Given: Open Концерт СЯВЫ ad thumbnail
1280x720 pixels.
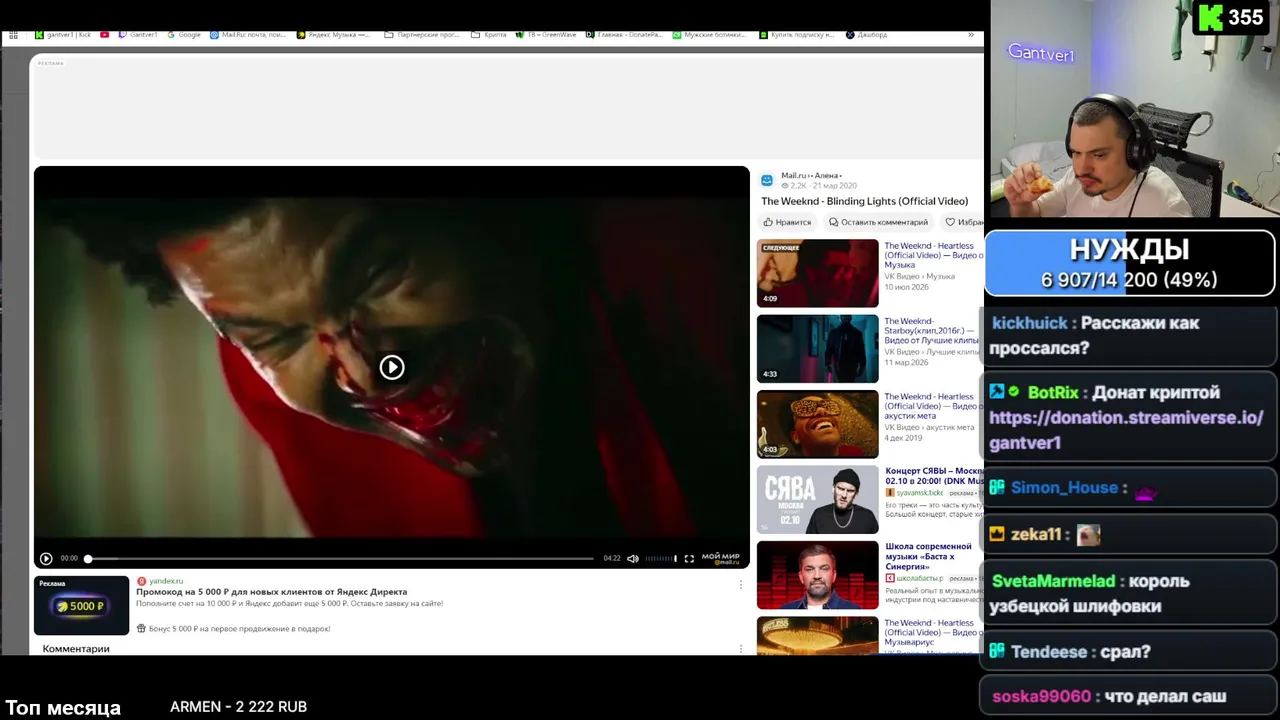Looking at the screenshot, I should coord(817,499).
